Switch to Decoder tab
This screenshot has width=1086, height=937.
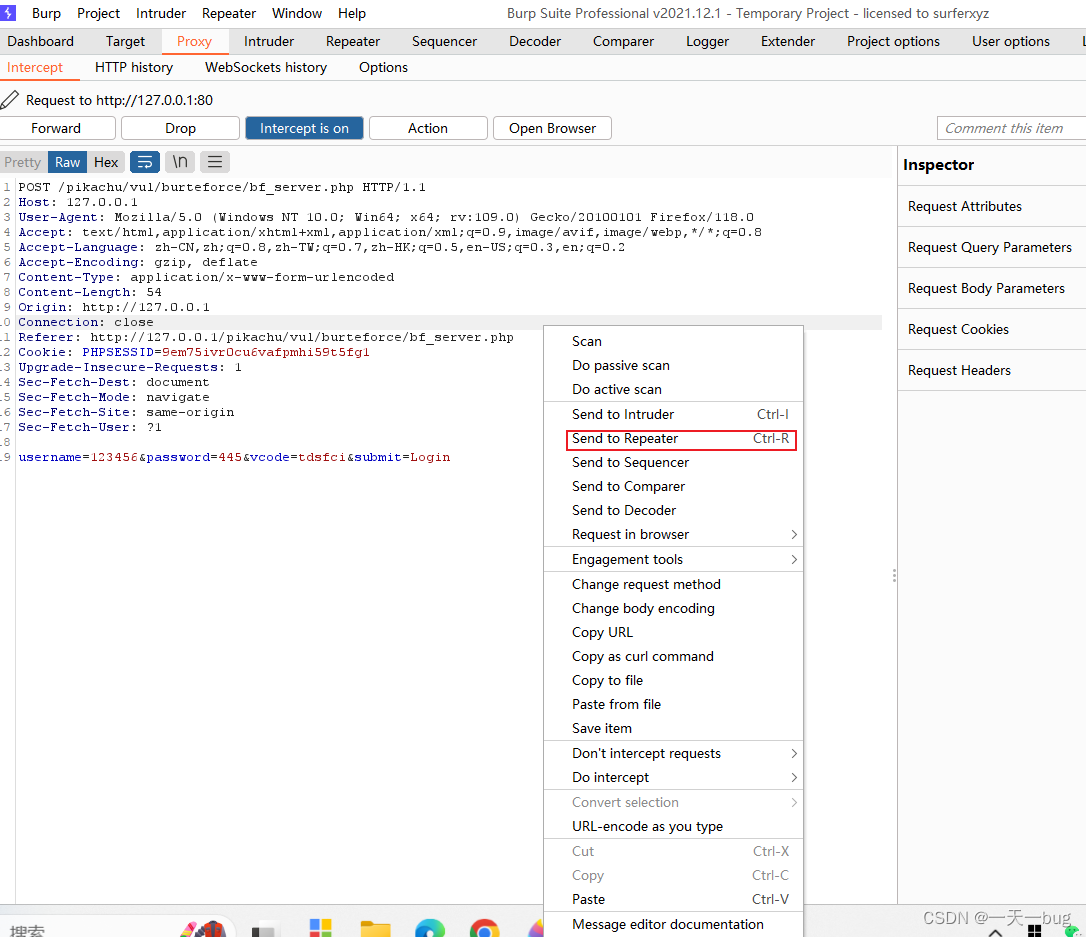pos(535,42)
